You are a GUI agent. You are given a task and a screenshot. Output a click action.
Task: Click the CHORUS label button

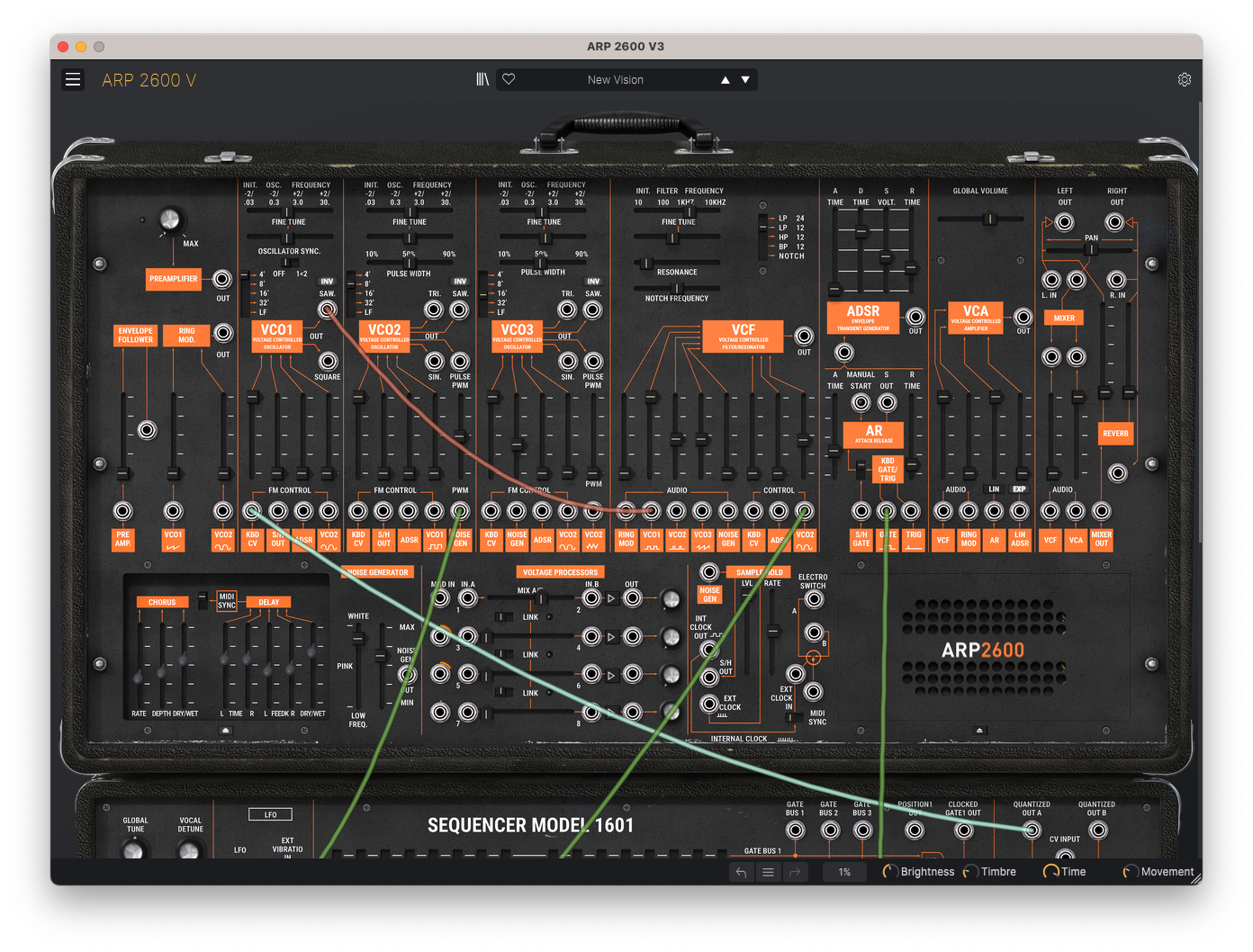tap(162, 602)
